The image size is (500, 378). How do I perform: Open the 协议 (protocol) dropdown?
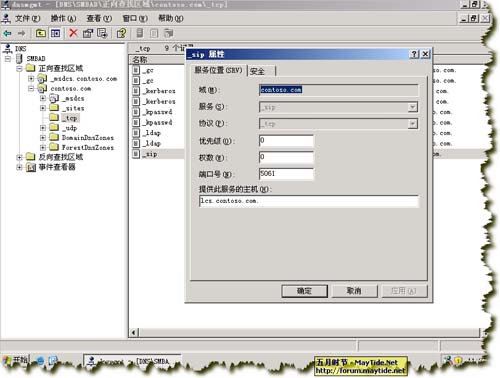pos(412,124)
